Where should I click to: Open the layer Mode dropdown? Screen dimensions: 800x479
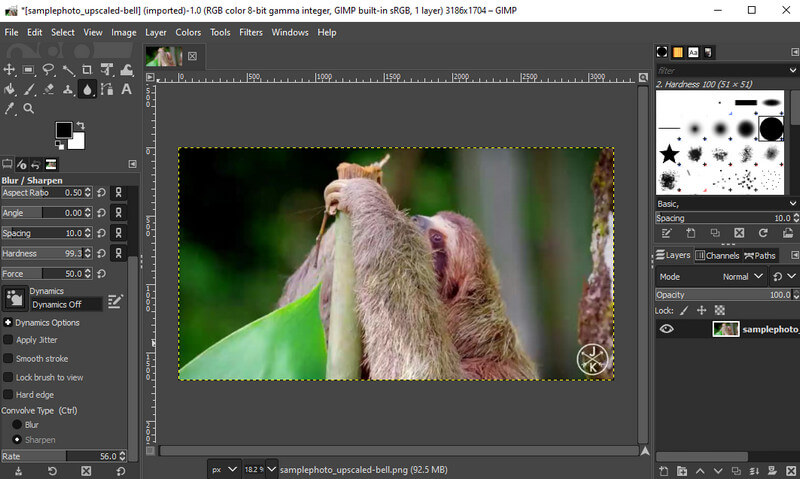coord(740,277)
